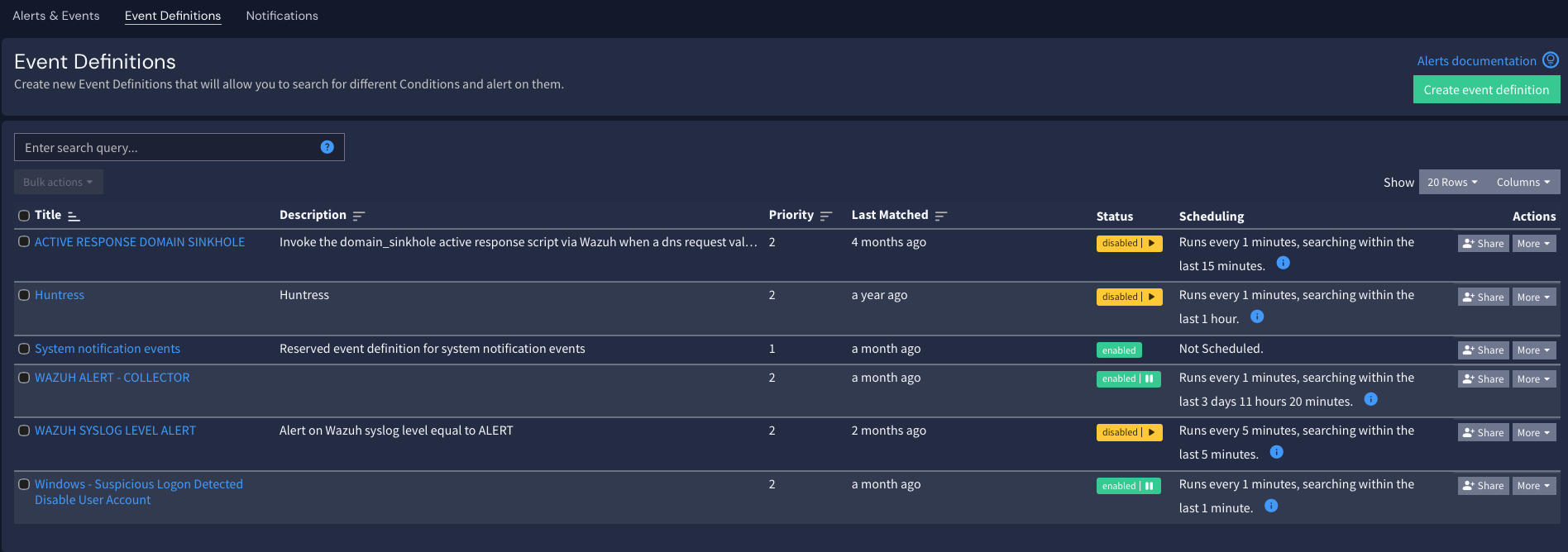
Task: Share the System notification events definition
Action: 1483,350
